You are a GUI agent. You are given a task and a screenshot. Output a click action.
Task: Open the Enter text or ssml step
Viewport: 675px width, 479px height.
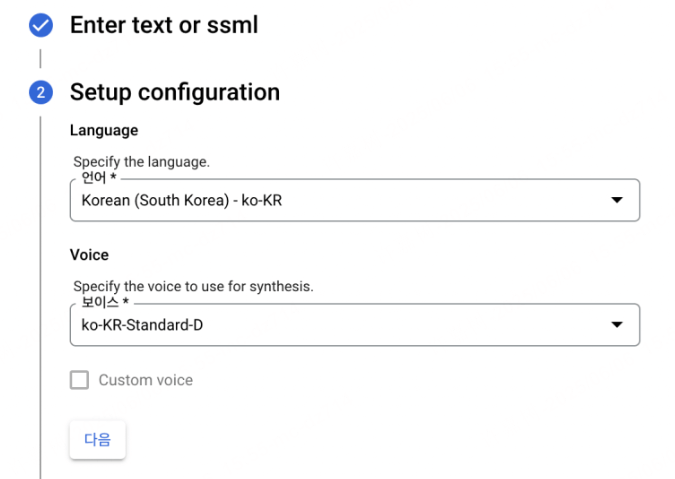point(164,25)
